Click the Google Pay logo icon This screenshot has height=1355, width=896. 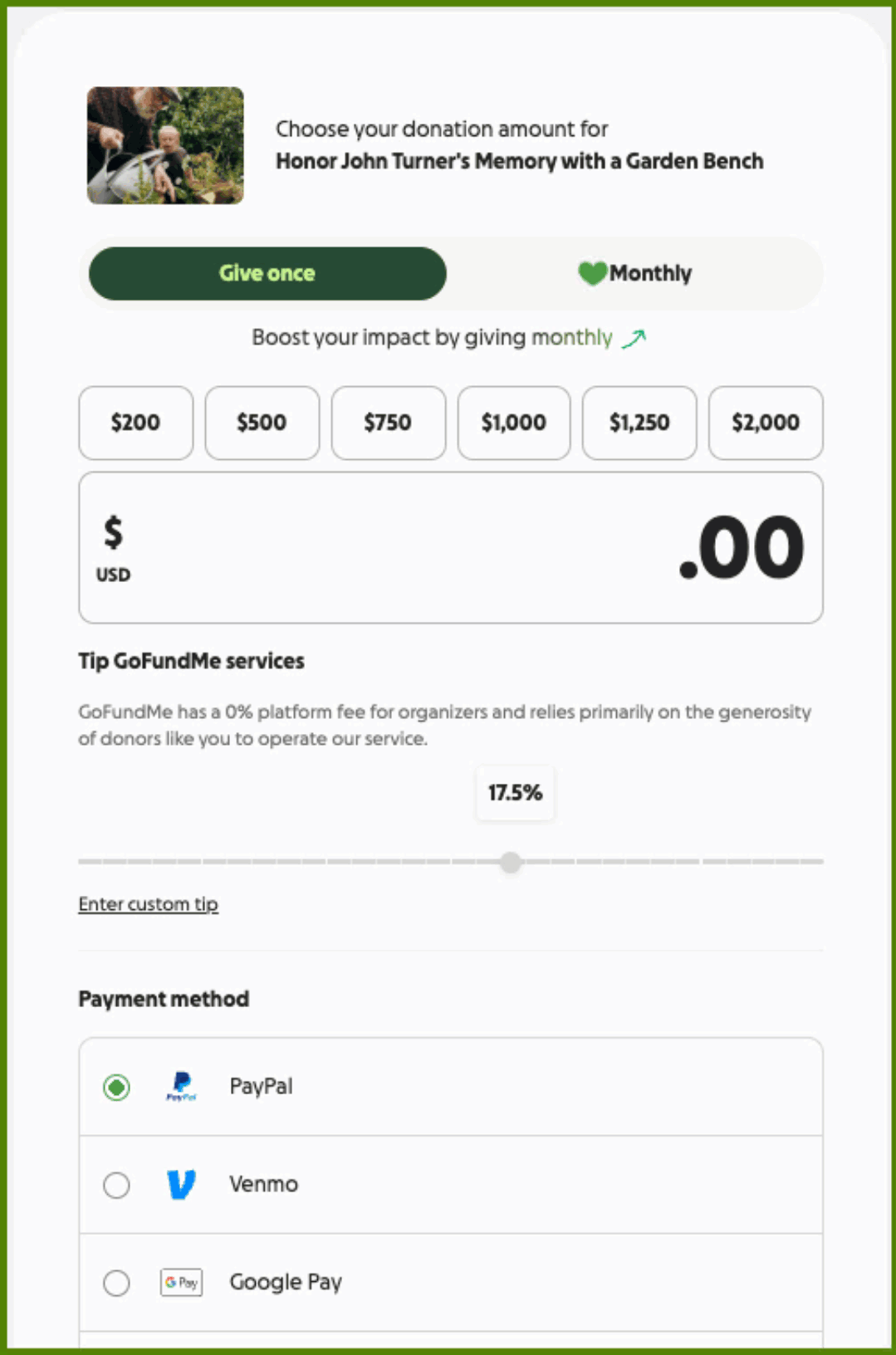(181, 1282)
